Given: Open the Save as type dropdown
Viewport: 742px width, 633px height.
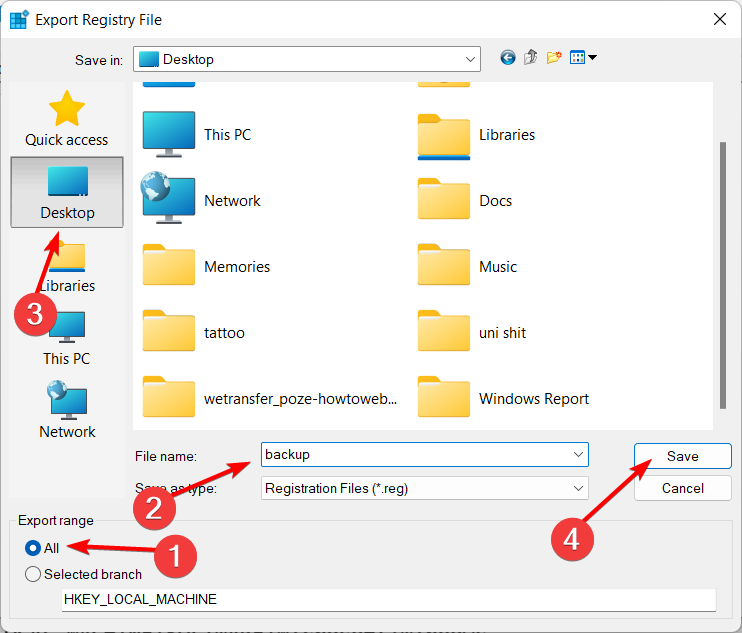Looking at the screenshot, I should [x=424, y=488].
